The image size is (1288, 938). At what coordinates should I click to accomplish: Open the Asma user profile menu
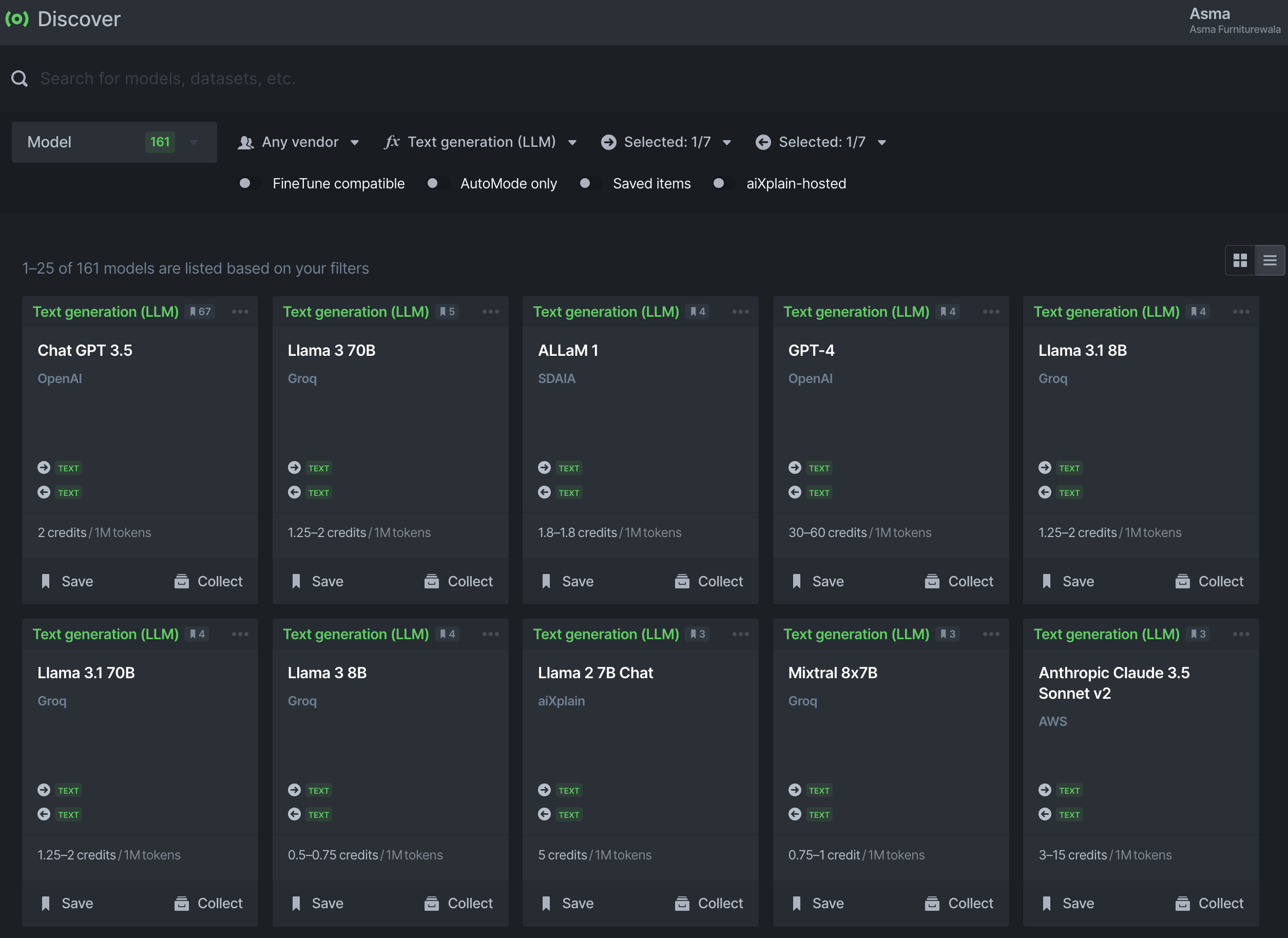click(x=1235, y=21)
